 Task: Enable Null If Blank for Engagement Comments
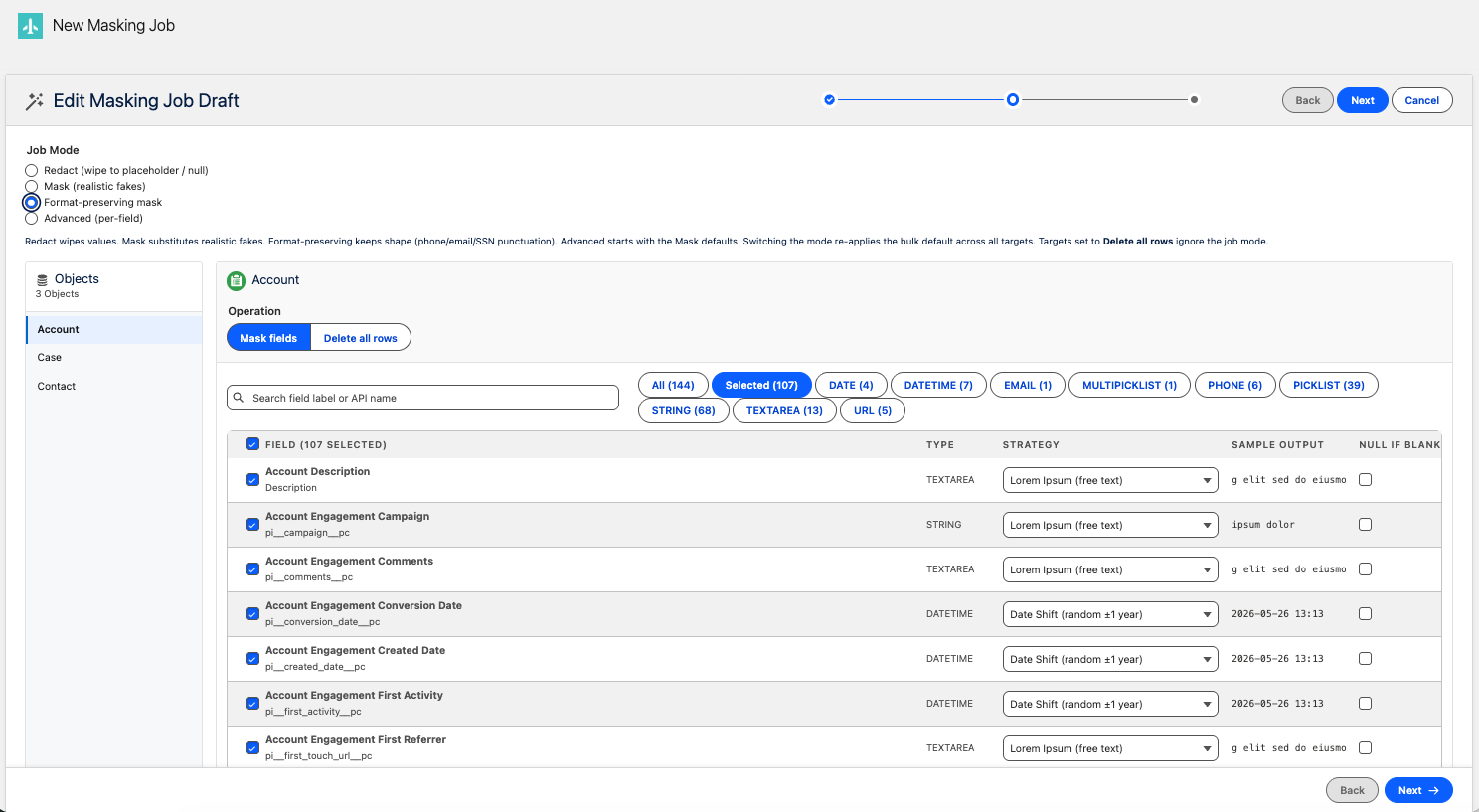pyautogui.click(x=1365, y=569)
